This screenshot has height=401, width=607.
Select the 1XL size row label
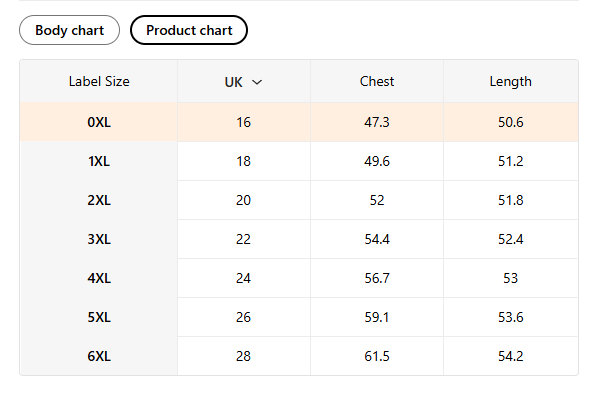99,161
